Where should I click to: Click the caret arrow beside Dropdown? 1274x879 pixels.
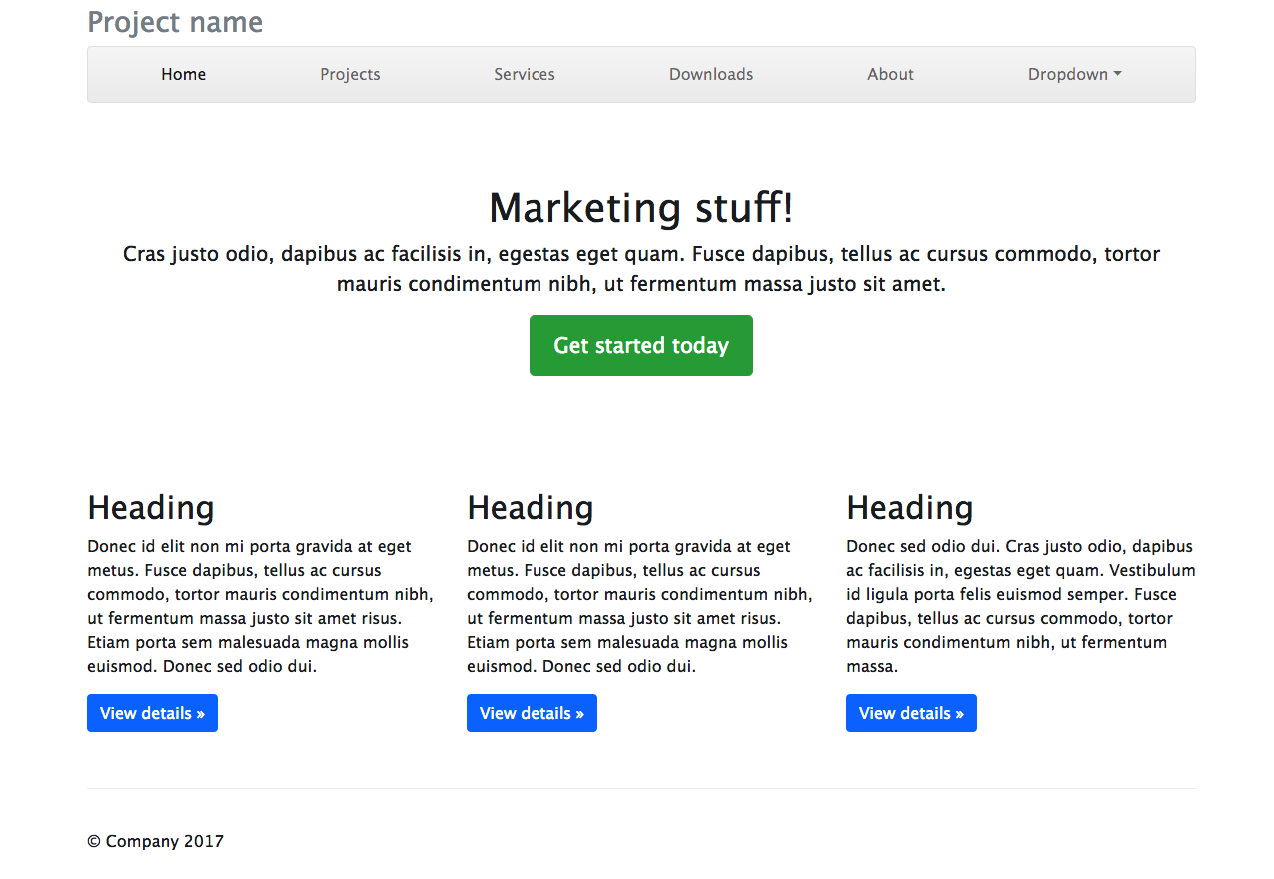point(1118,74)
